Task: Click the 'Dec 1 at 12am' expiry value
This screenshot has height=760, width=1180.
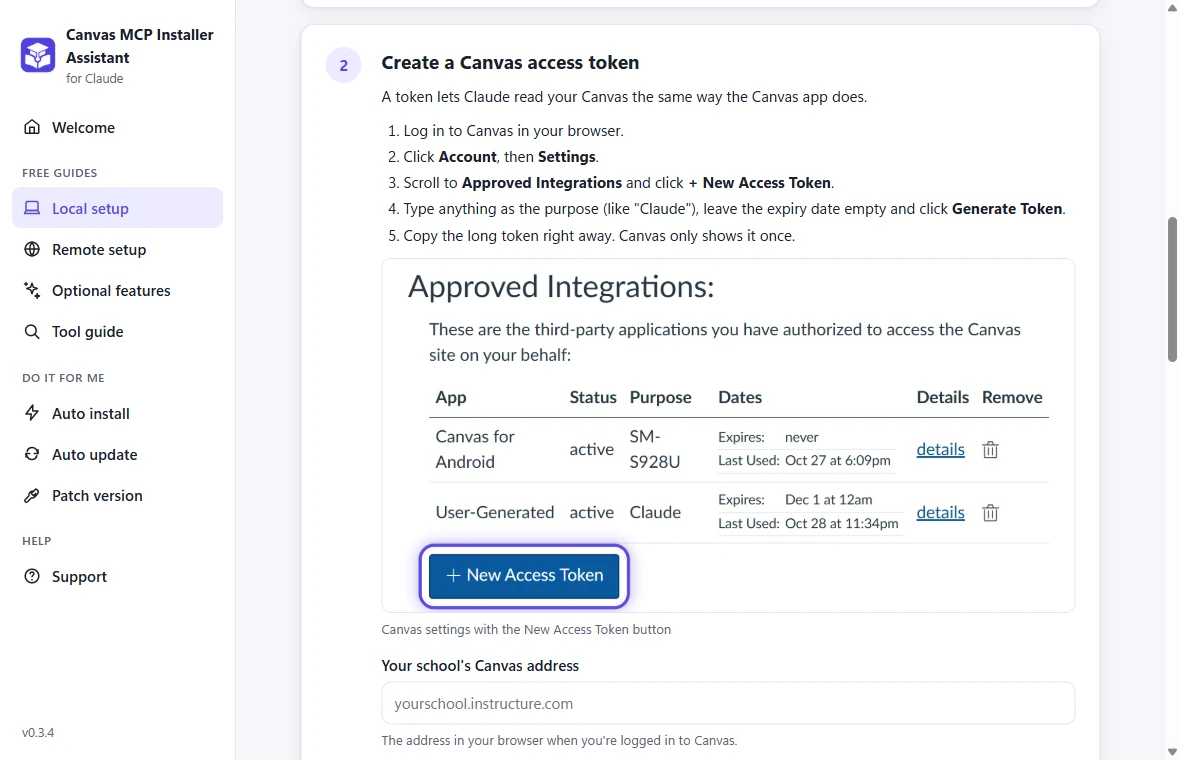Action: pos(828,500)
